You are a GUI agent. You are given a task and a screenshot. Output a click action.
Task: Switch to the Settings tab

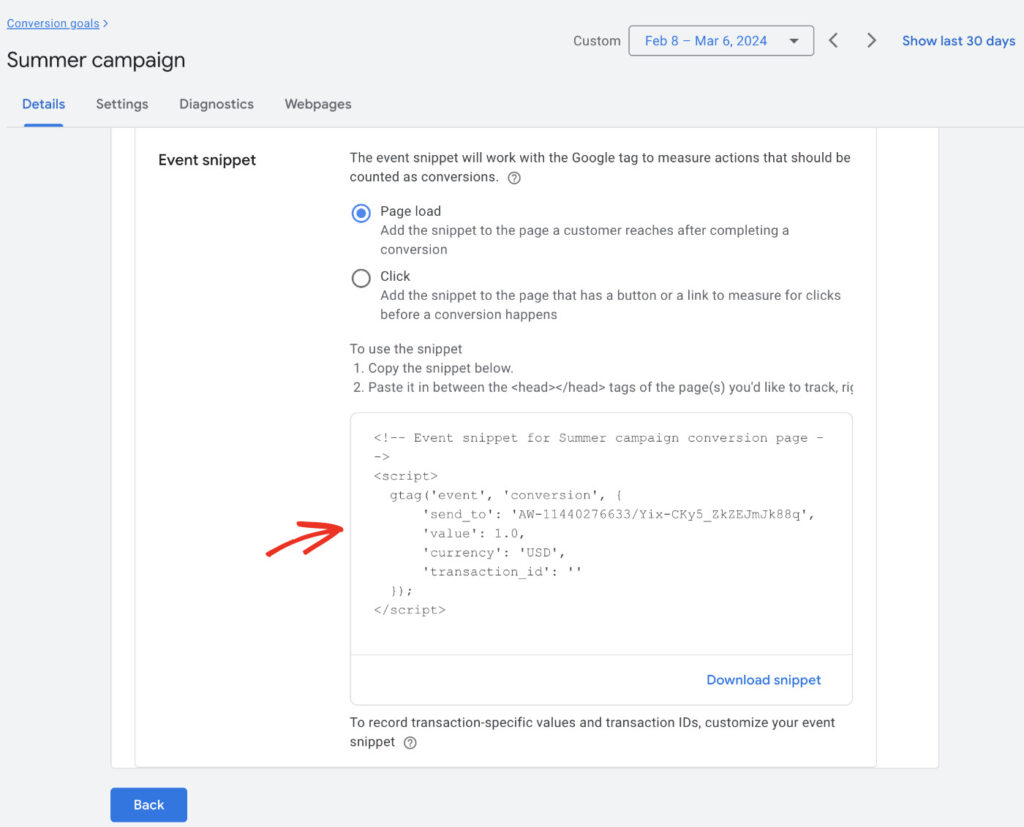[x=121, y=104]
